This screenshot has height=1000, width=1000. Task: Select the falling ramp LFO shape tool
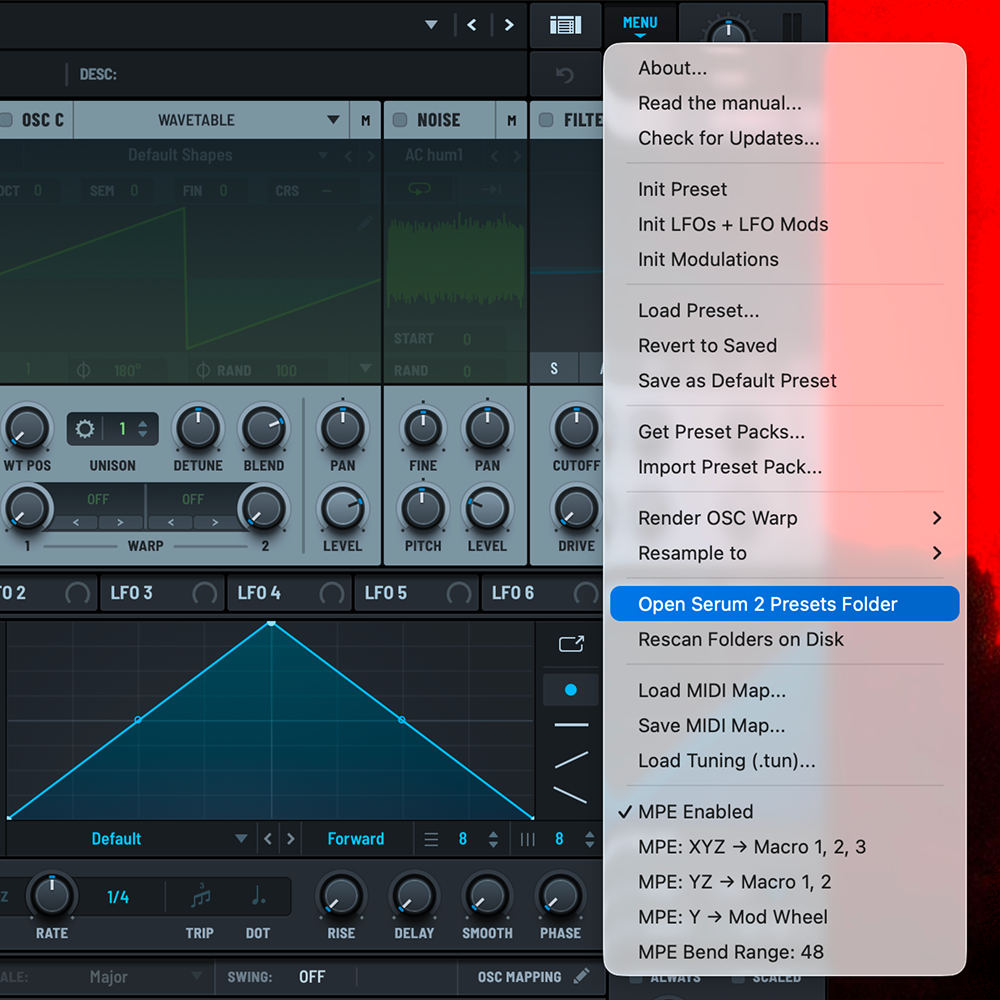[x=570, y=795]
